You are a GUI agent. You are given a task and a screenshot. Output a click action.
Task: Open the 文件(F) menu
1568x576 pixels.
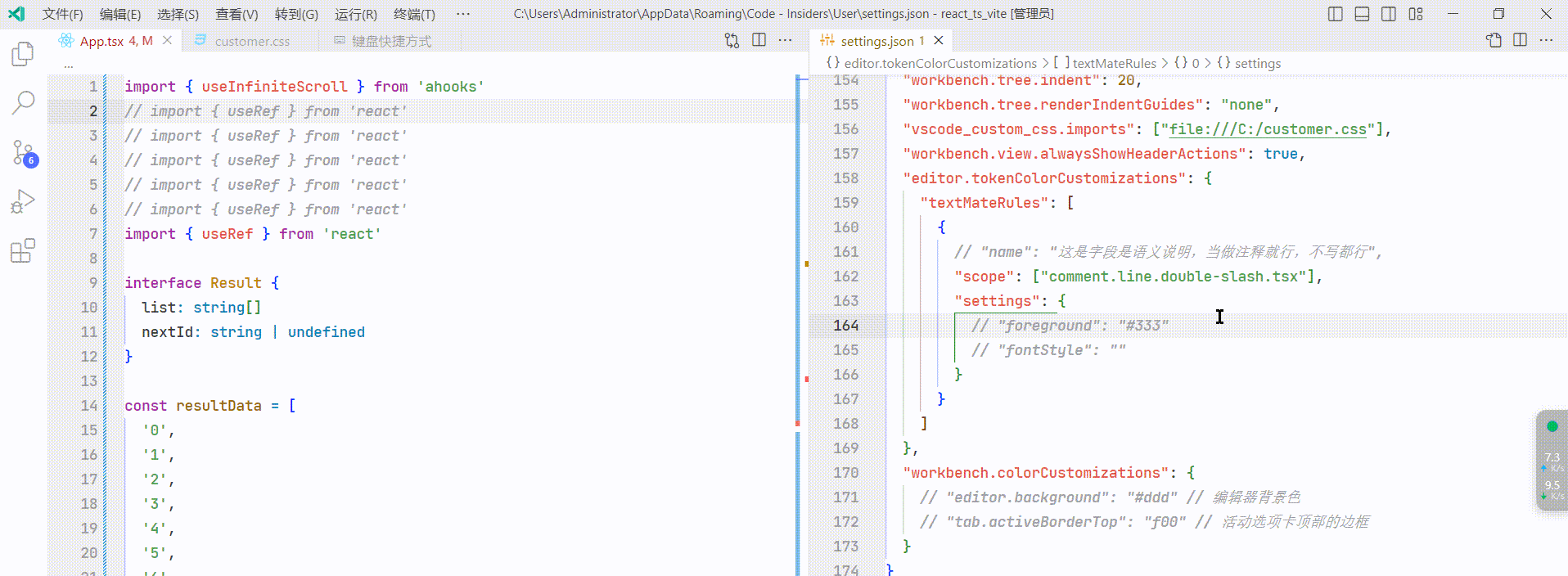(63, 14)
